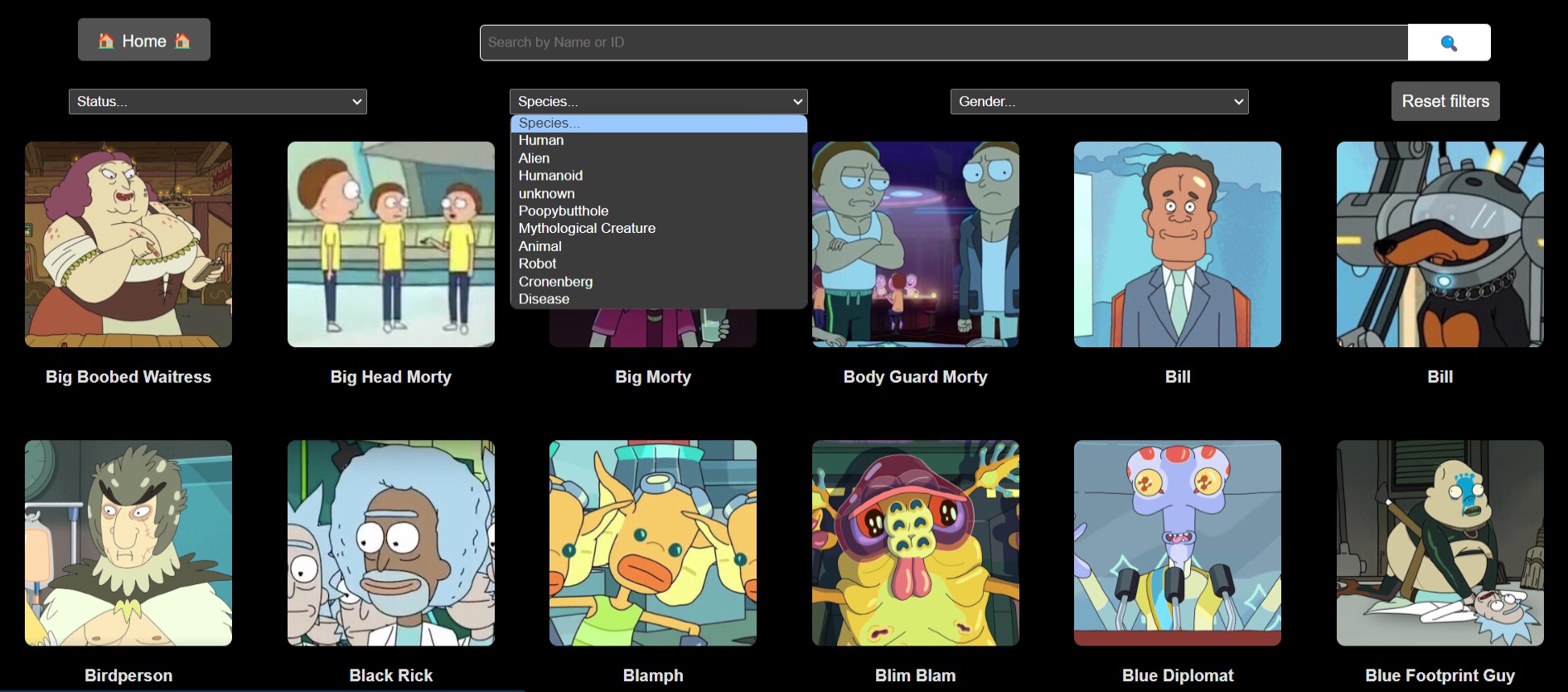Choose Mythological Creature species option
The height and width of the screenshot is (692, 1568).
coord(659,228)
